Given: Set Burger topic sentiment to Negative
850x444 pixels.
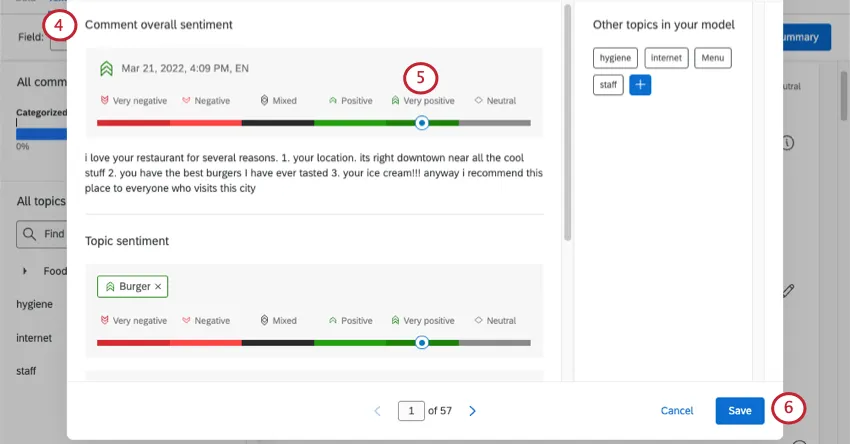Looking at the screenshot, I should coord(206,321).
